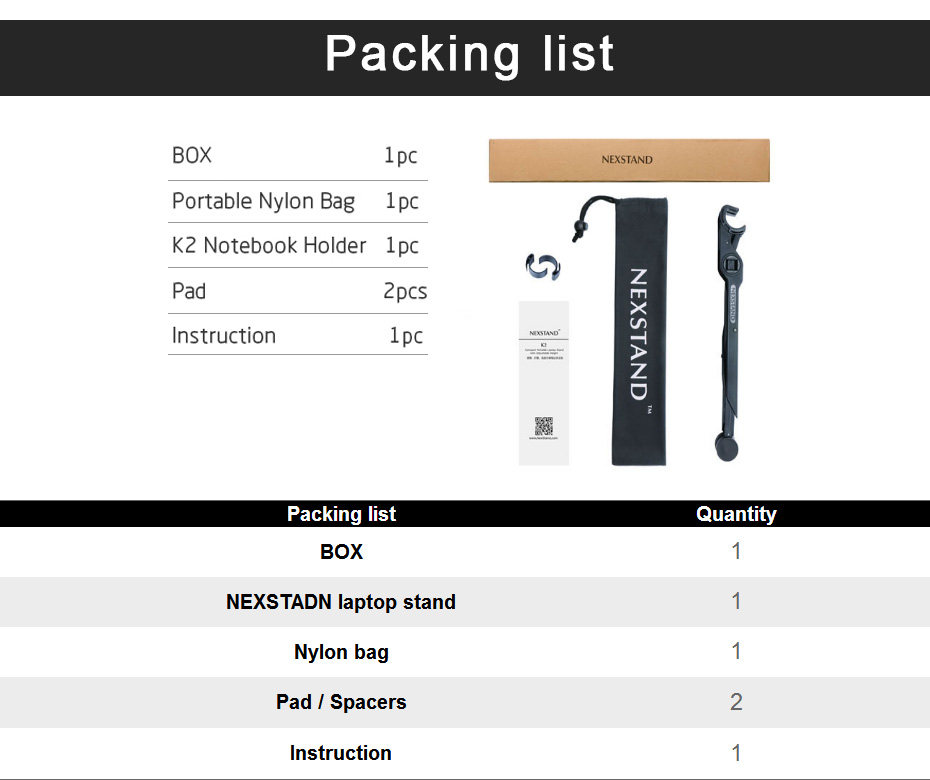Click the "Packing list" table column header
Viewport: 930px width, 780px height.
pos(341,514)
